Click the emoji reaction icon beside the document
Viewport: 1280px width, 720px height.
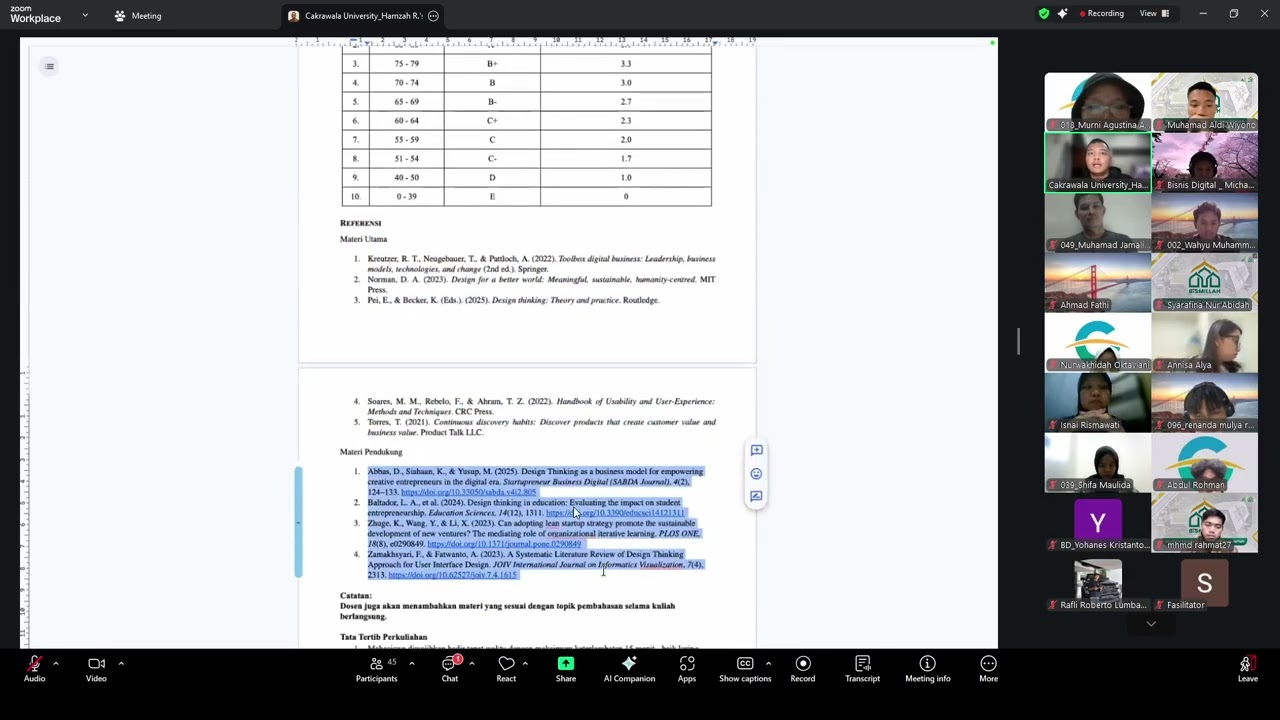(756, 474)
